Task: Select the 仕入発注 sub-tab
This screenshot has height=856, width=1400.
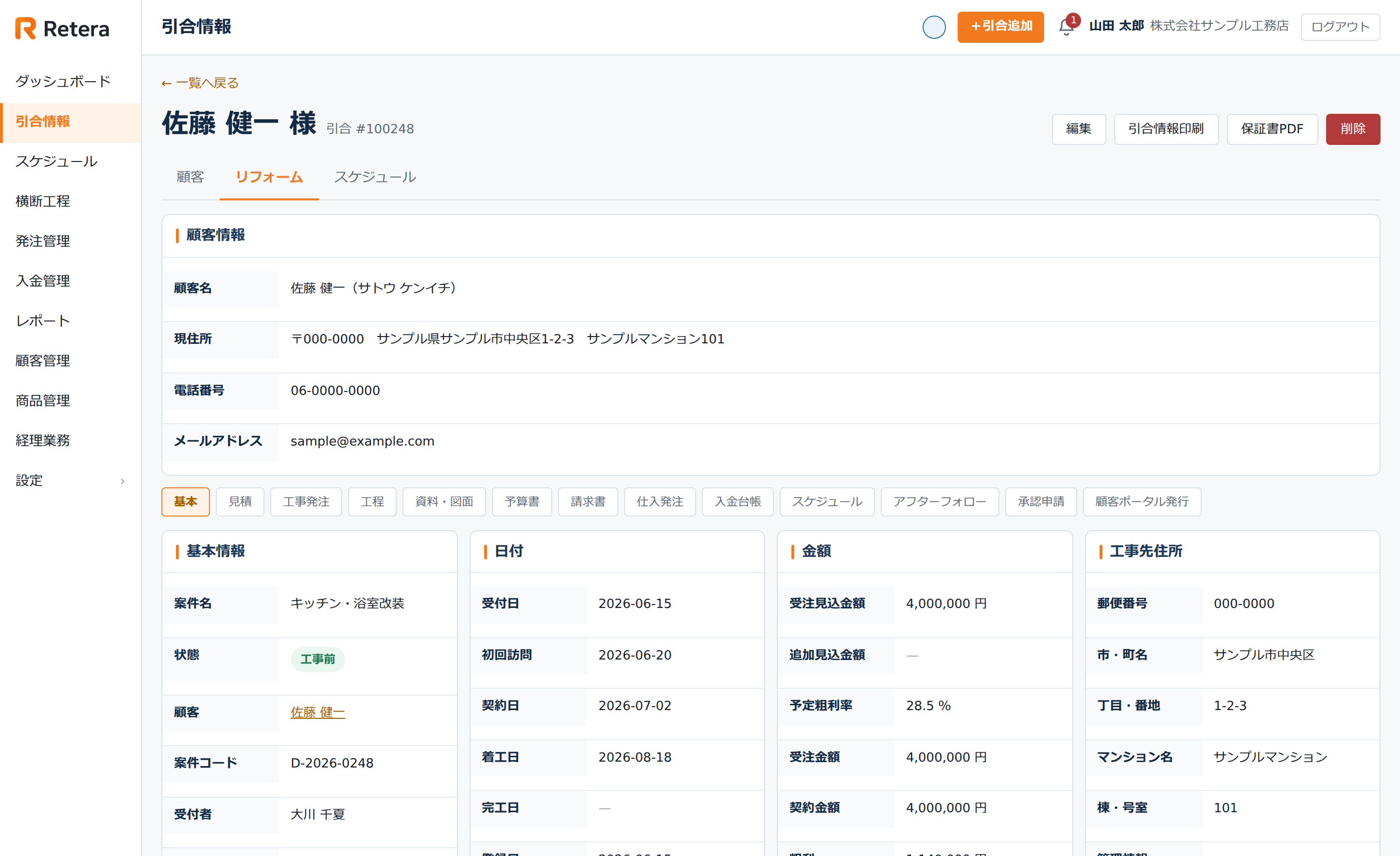Action: click(660, 502)
